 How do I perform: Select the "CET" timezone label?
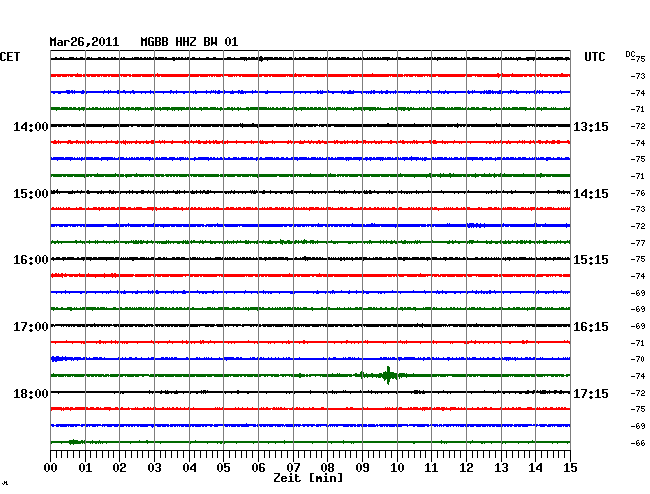(x=10, y=57)
